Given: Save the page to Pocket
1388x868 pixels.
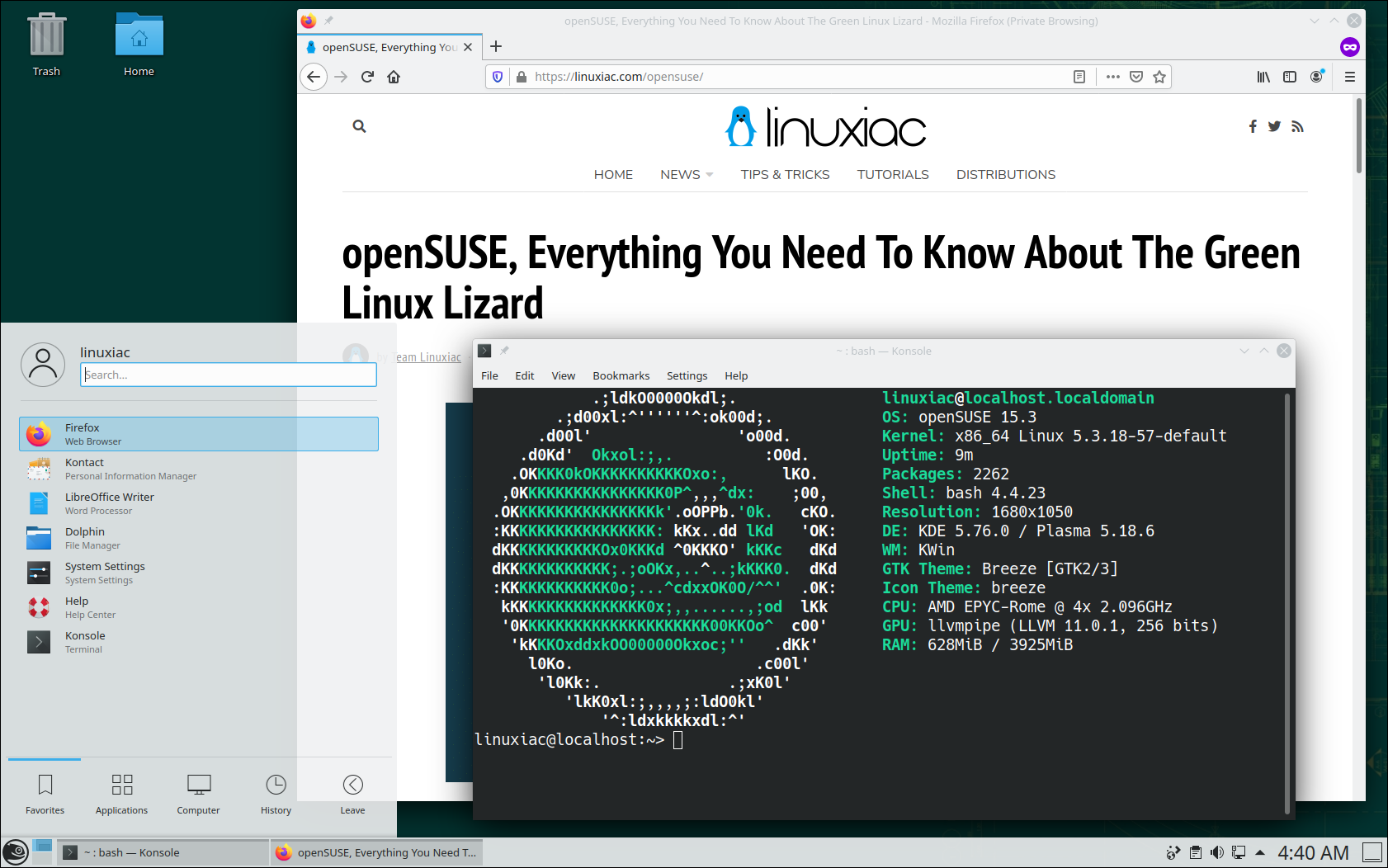Looking at the screenshot, I should [x=1136, y=76].
